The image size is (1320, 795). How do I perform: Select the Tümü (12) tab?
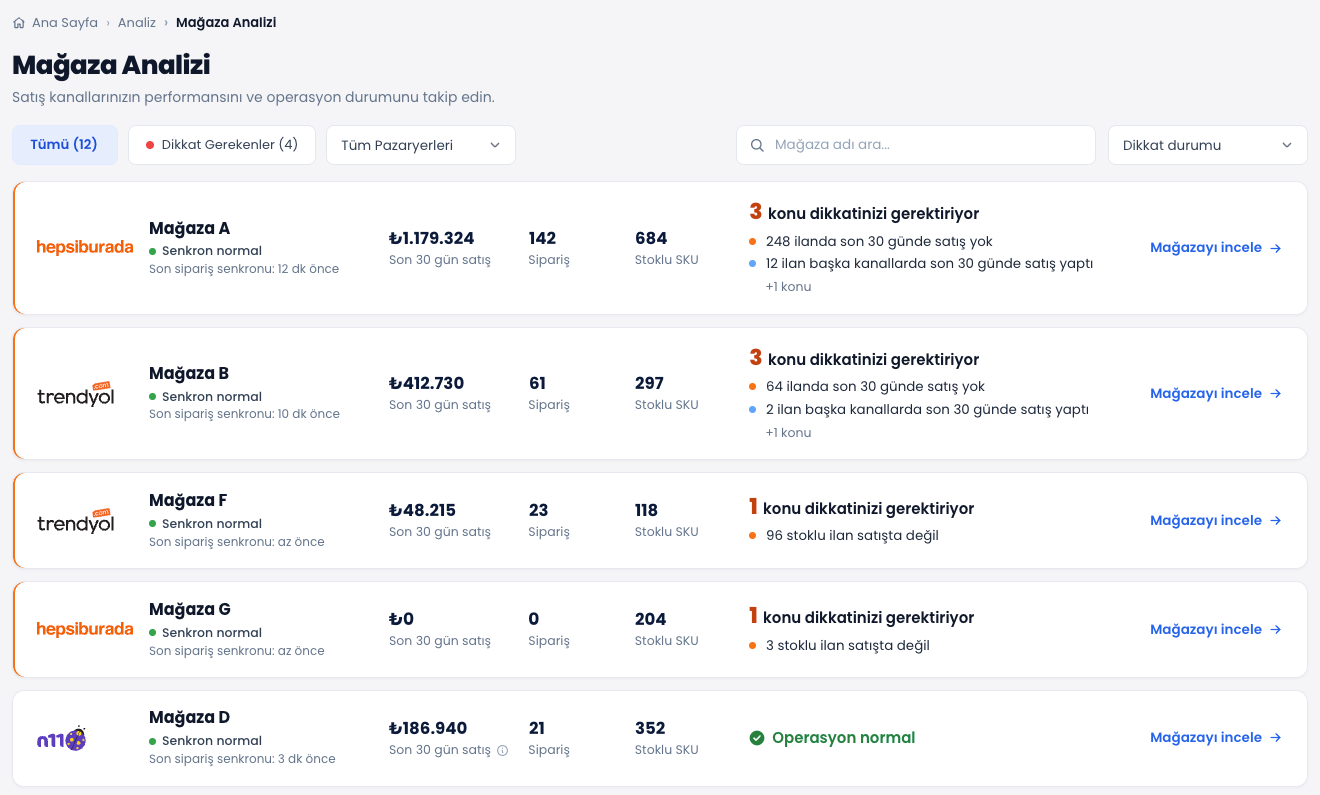[64, 144]
